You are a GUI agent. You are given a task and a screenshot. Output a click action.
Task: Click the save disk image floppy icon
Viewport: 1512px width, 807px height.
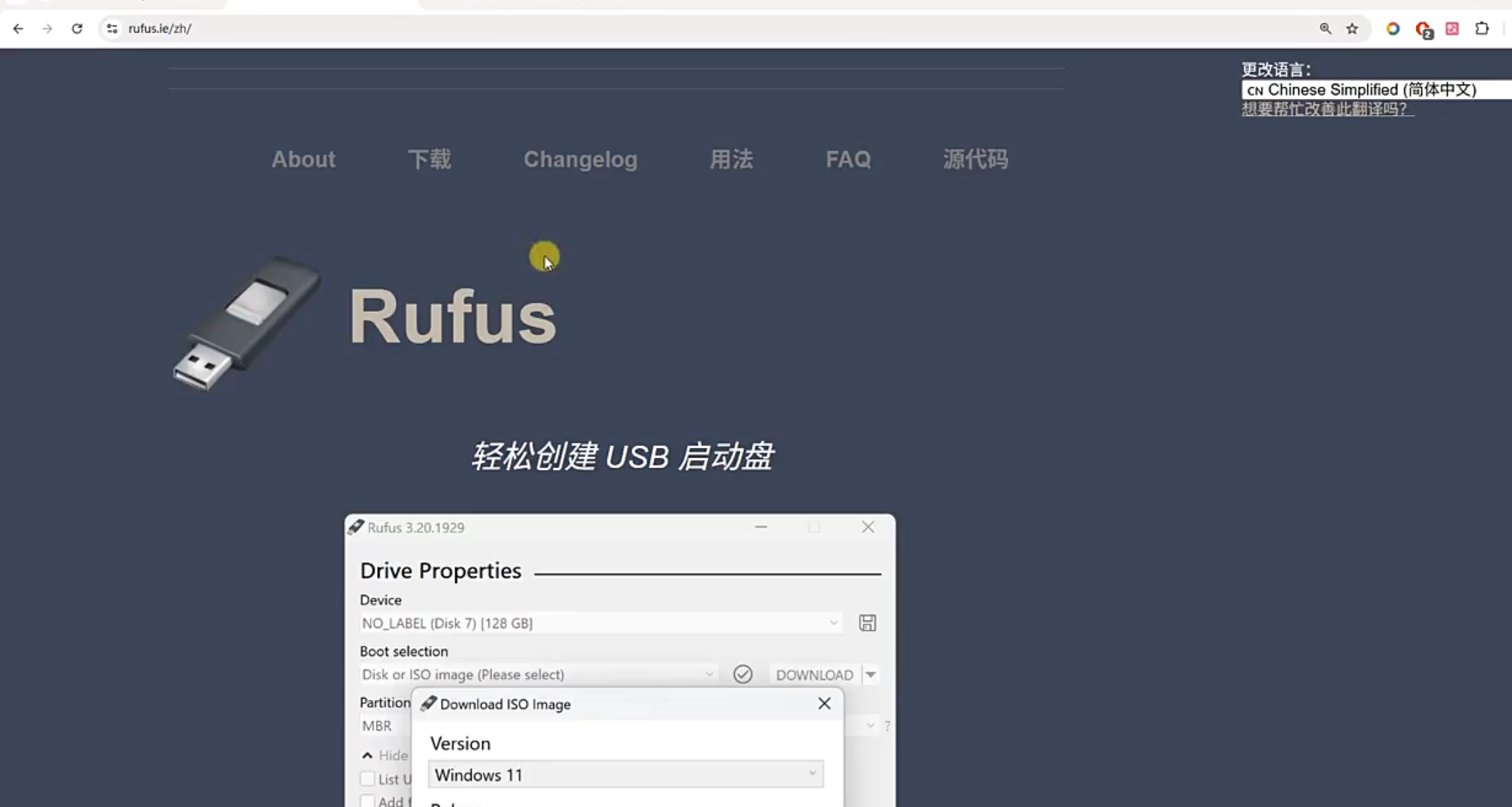coord(867,623)
